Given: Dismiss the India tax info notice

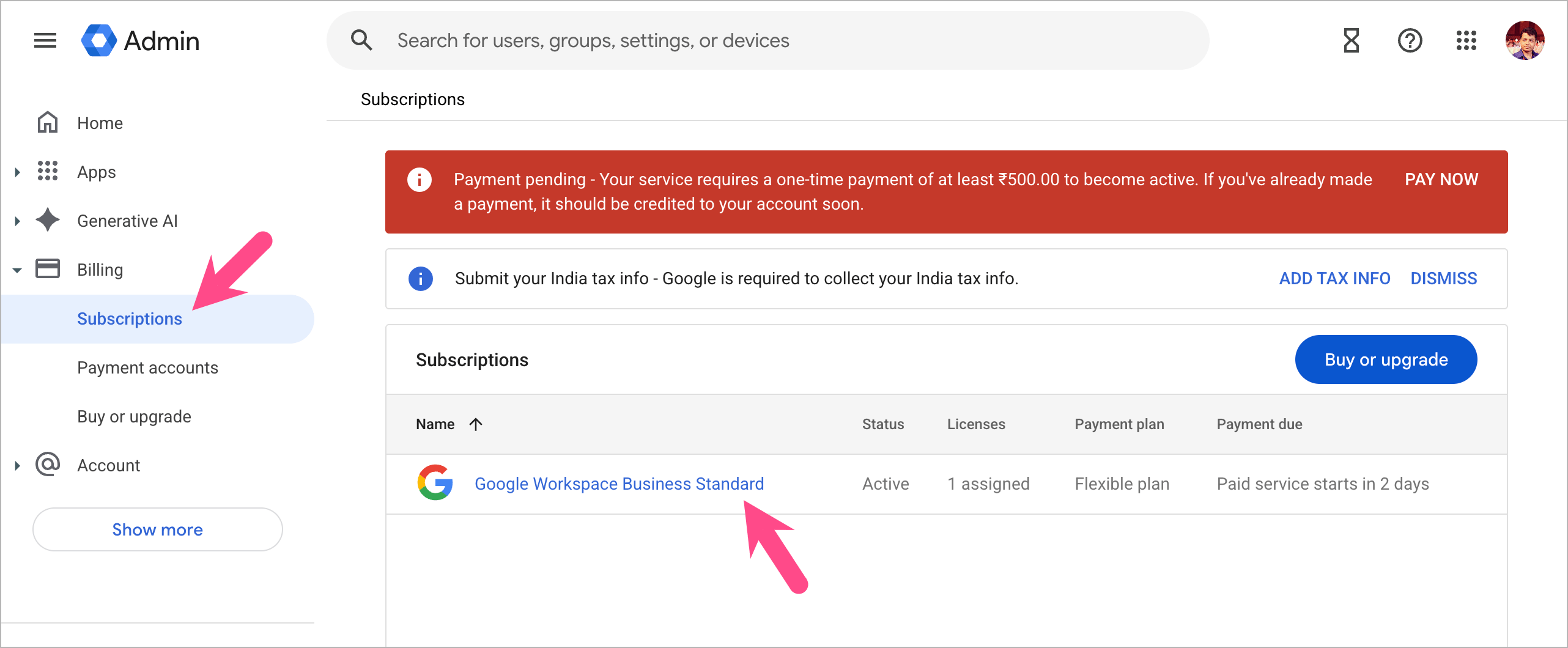Looking at the screenshot, I should (1444, 278).
